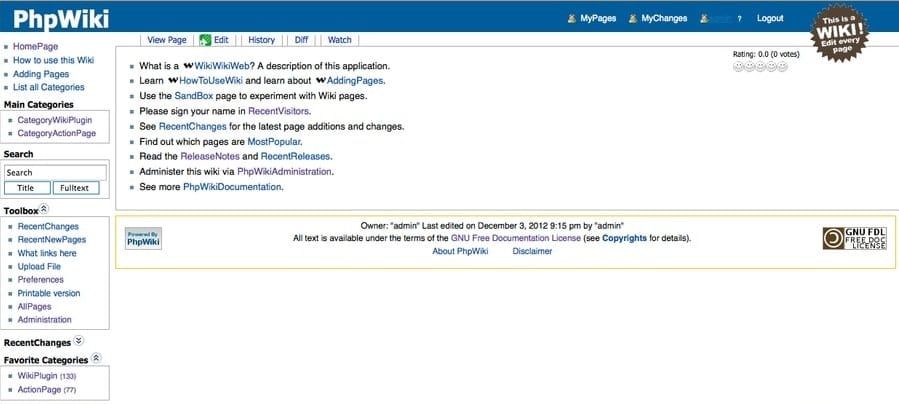Viewport: 899px width, 404px height.
Task: Open the Diff tab
Action: [301, 40]
